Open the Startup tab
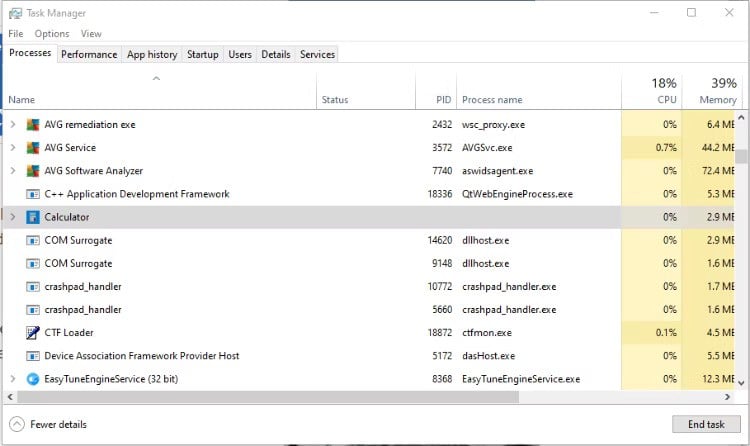Screen dimensions: 750x446 (x=202, y=55)
